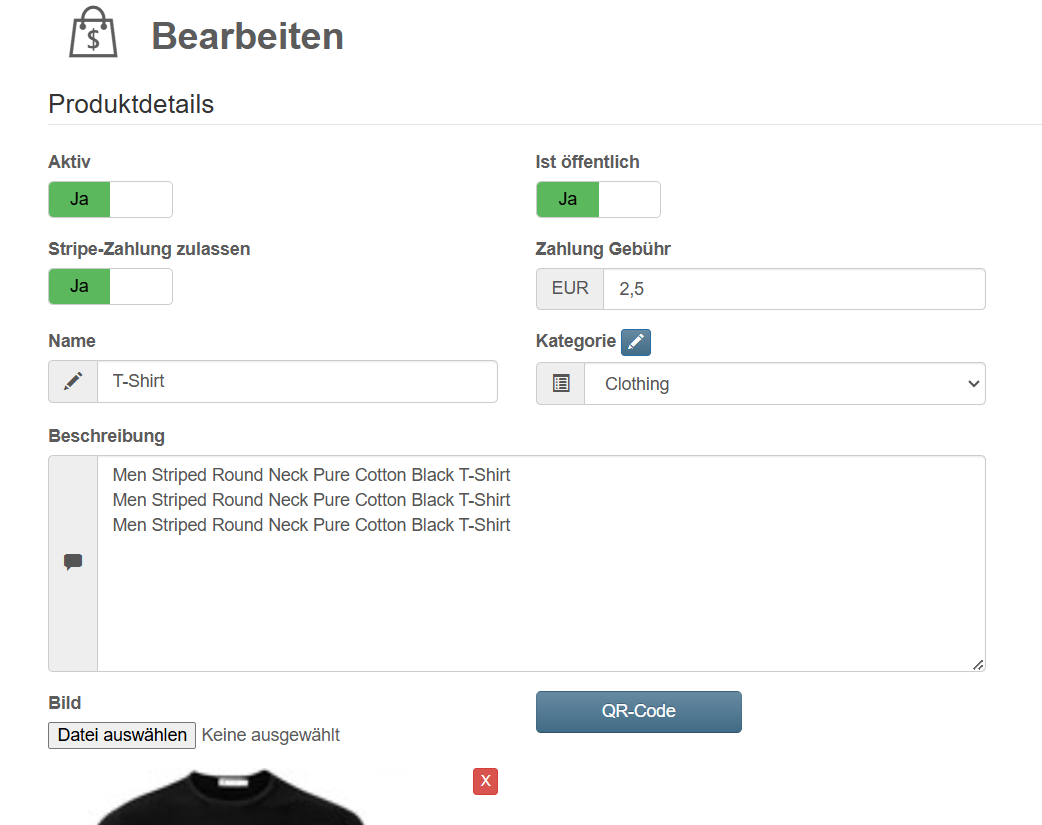Click the dropdown chevron arrow in Kategorie select

(x=974, y=384)
